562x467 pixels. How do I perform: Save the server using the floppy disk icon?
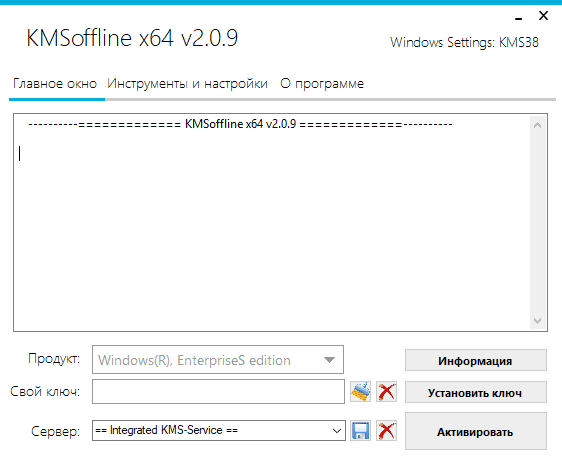[361, 430]
